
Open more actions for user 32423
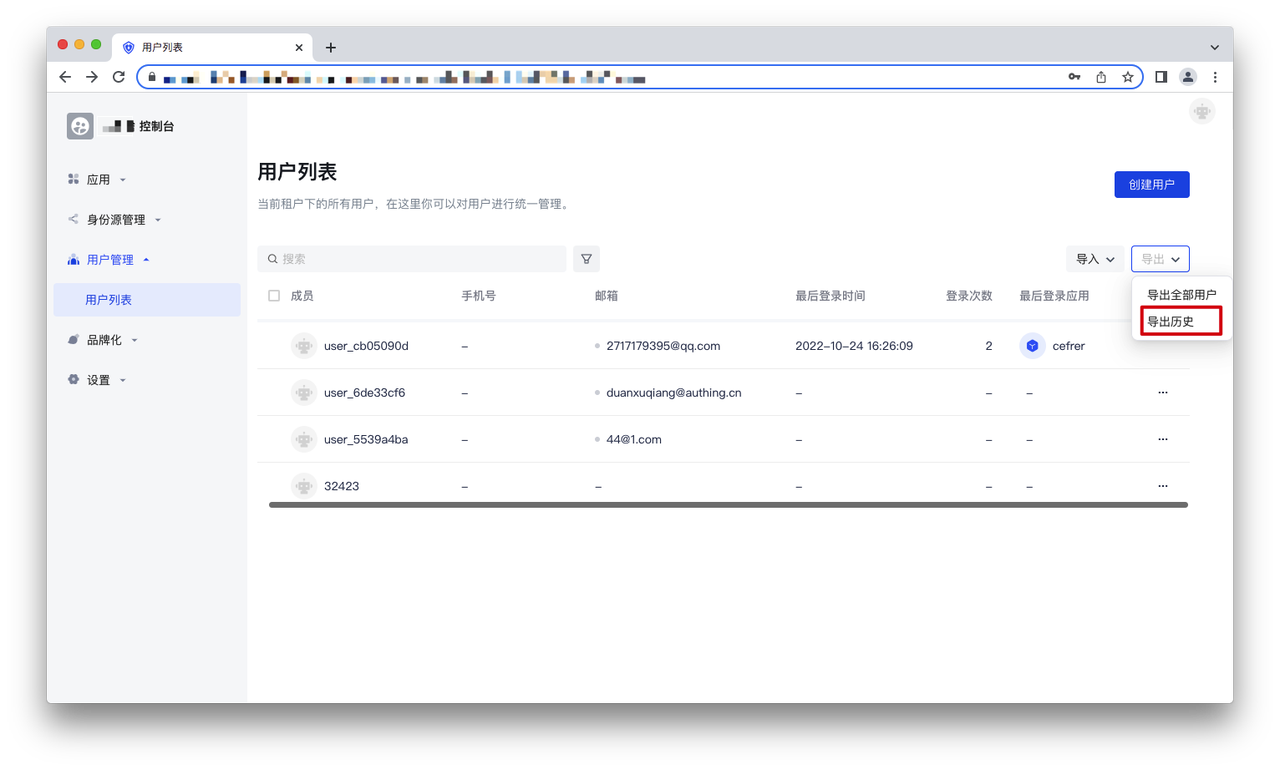(1162, 486)
